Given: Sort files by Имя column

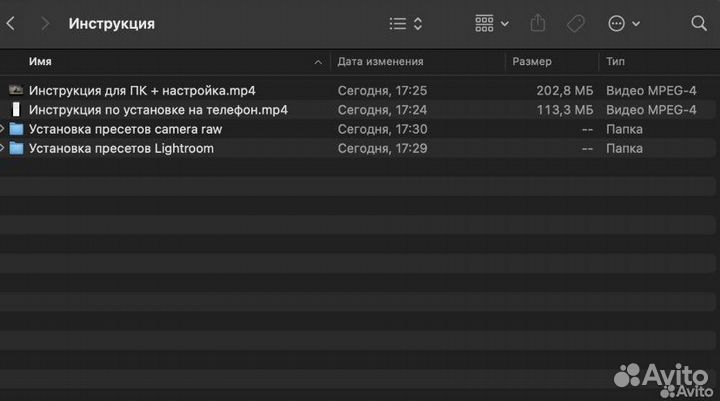Looking at the screenshot, I should point(41,62).
